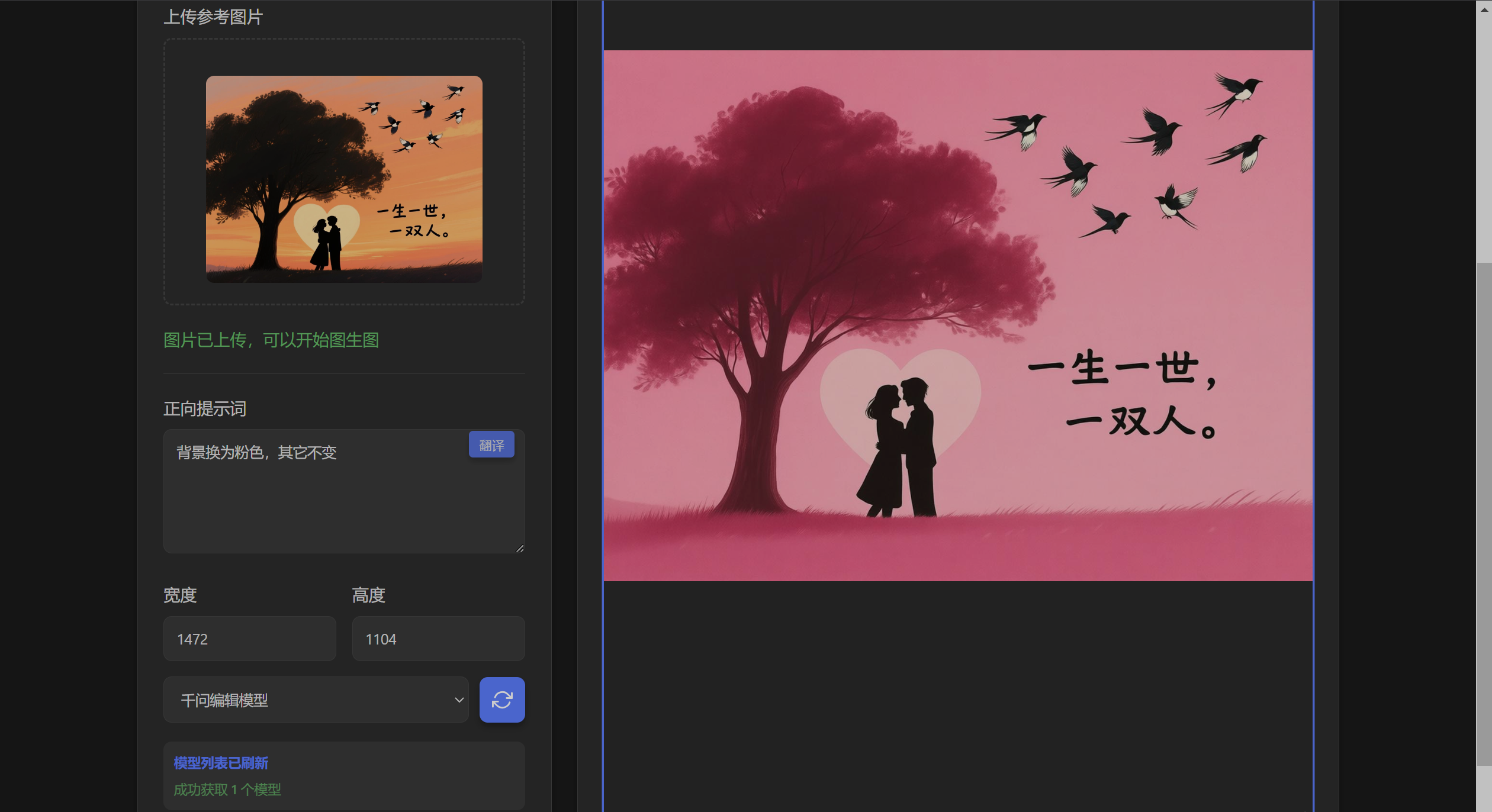This screenshot has width=1492, height=812.
Task: Click the chevron arrow of model dropdown
Action: coord(459,700)
